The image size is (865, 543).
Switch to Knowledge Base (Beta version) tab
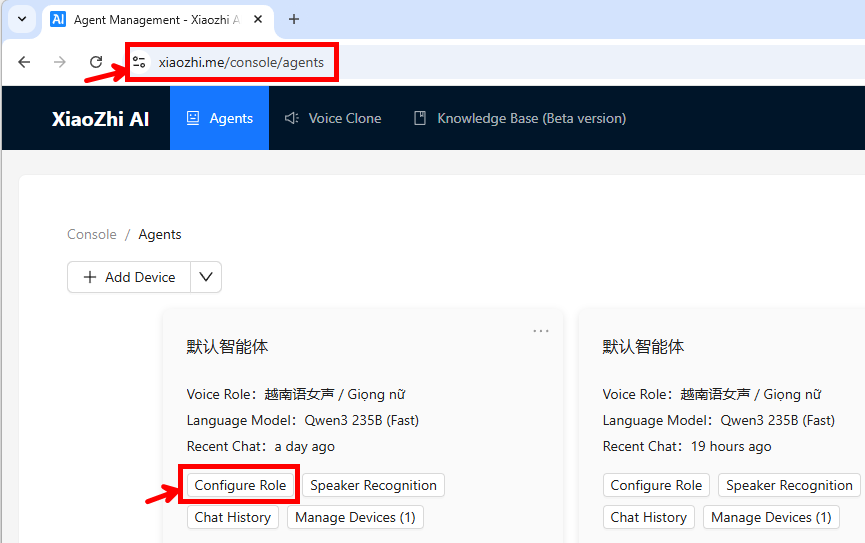(x=520, y=118)
